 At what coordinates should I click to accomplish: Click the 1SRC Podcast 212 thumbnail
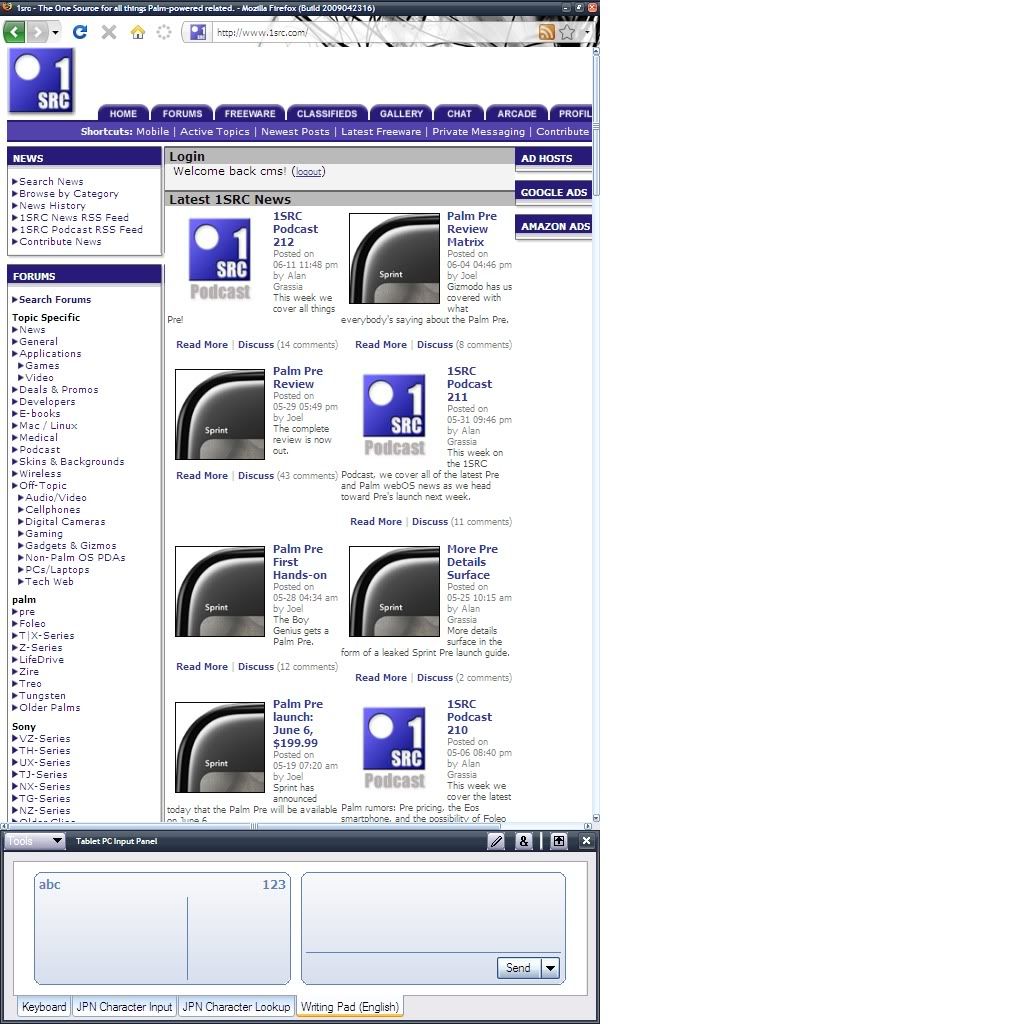pyautogui.click(x=220, y=259)
